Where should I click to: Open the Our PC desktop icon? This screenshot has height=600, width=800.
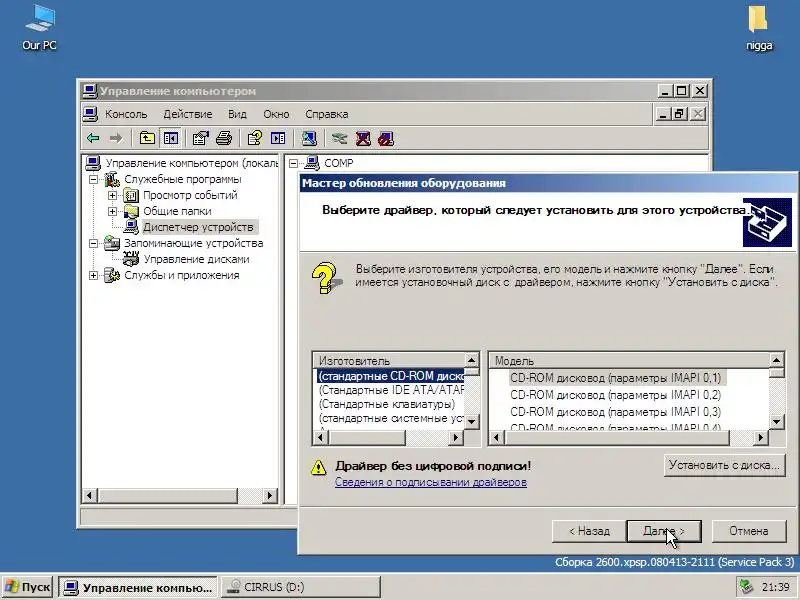coord(39,28)
